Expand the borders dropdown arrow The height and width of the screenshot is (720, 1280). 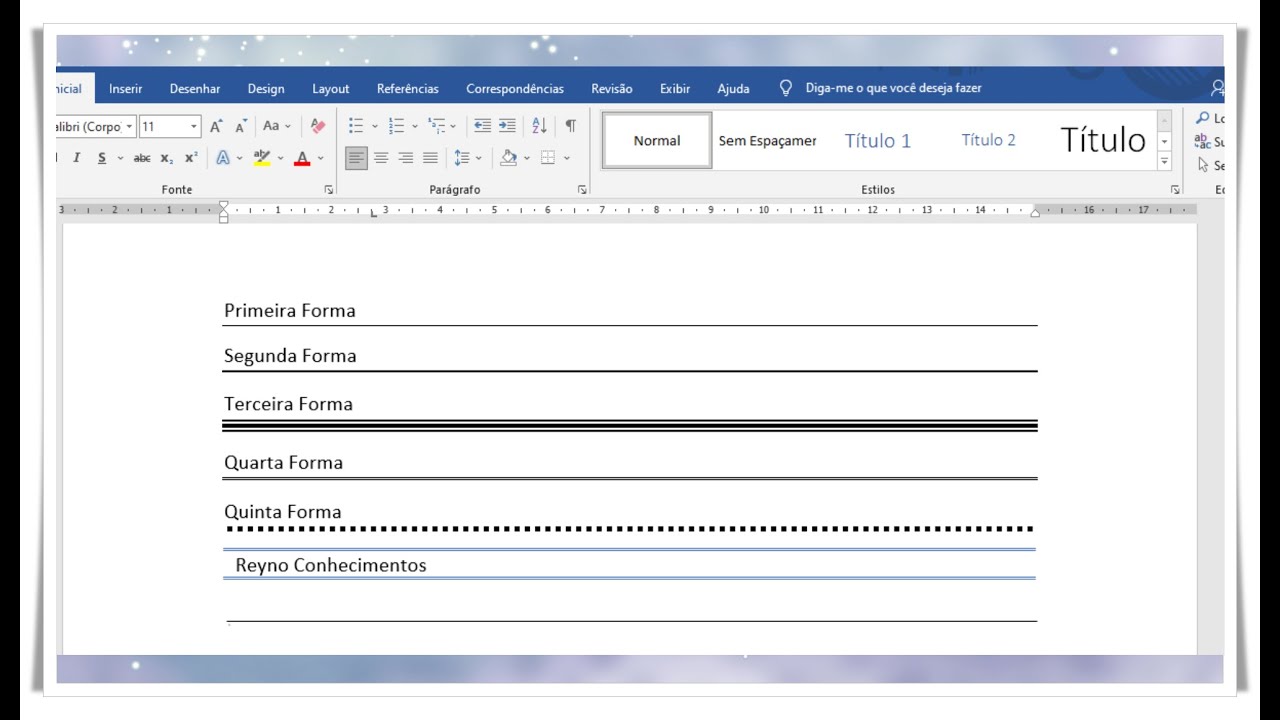pos(567,158)
